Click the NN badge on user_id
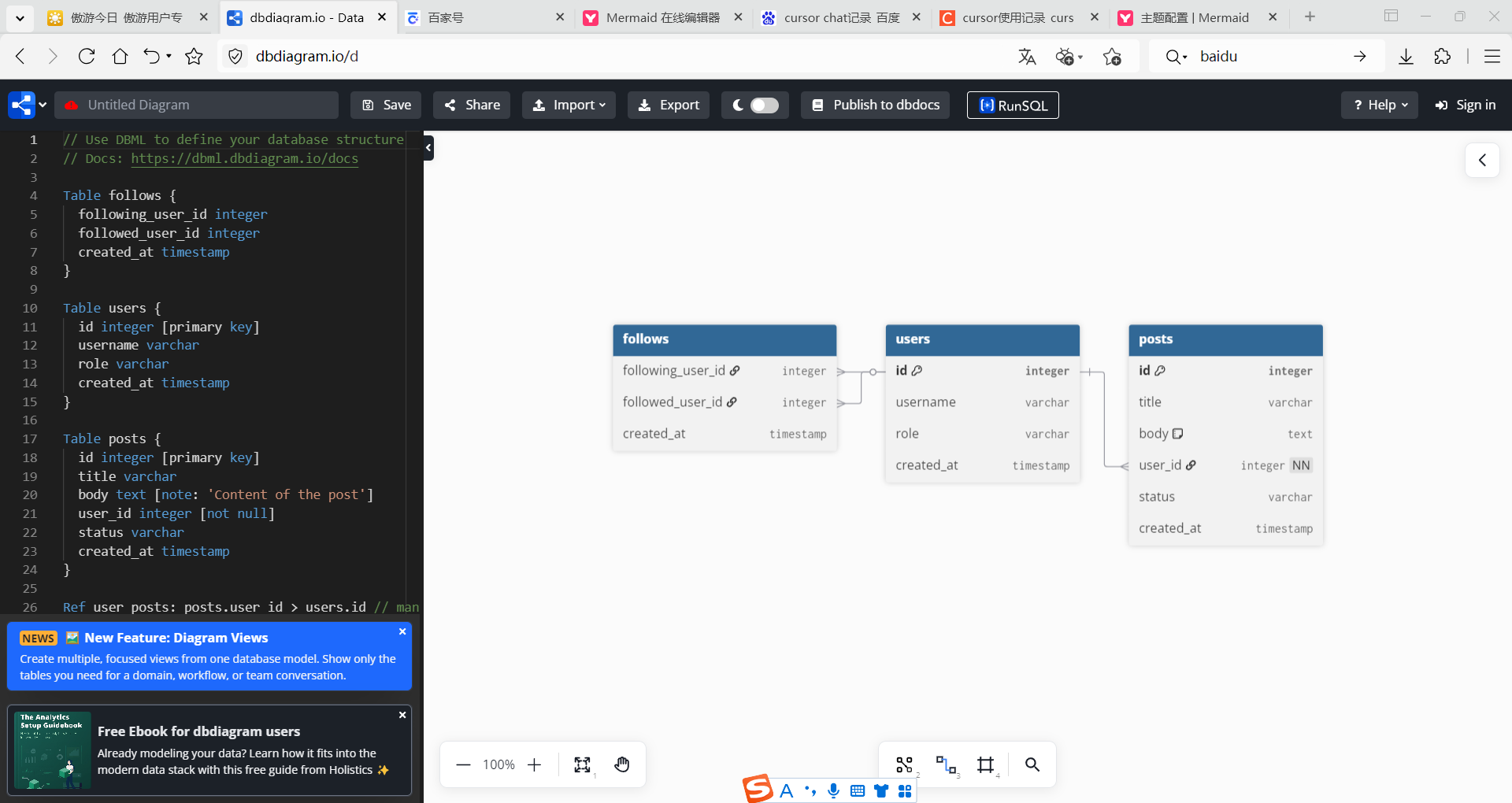 click(x=1301, y=465)
